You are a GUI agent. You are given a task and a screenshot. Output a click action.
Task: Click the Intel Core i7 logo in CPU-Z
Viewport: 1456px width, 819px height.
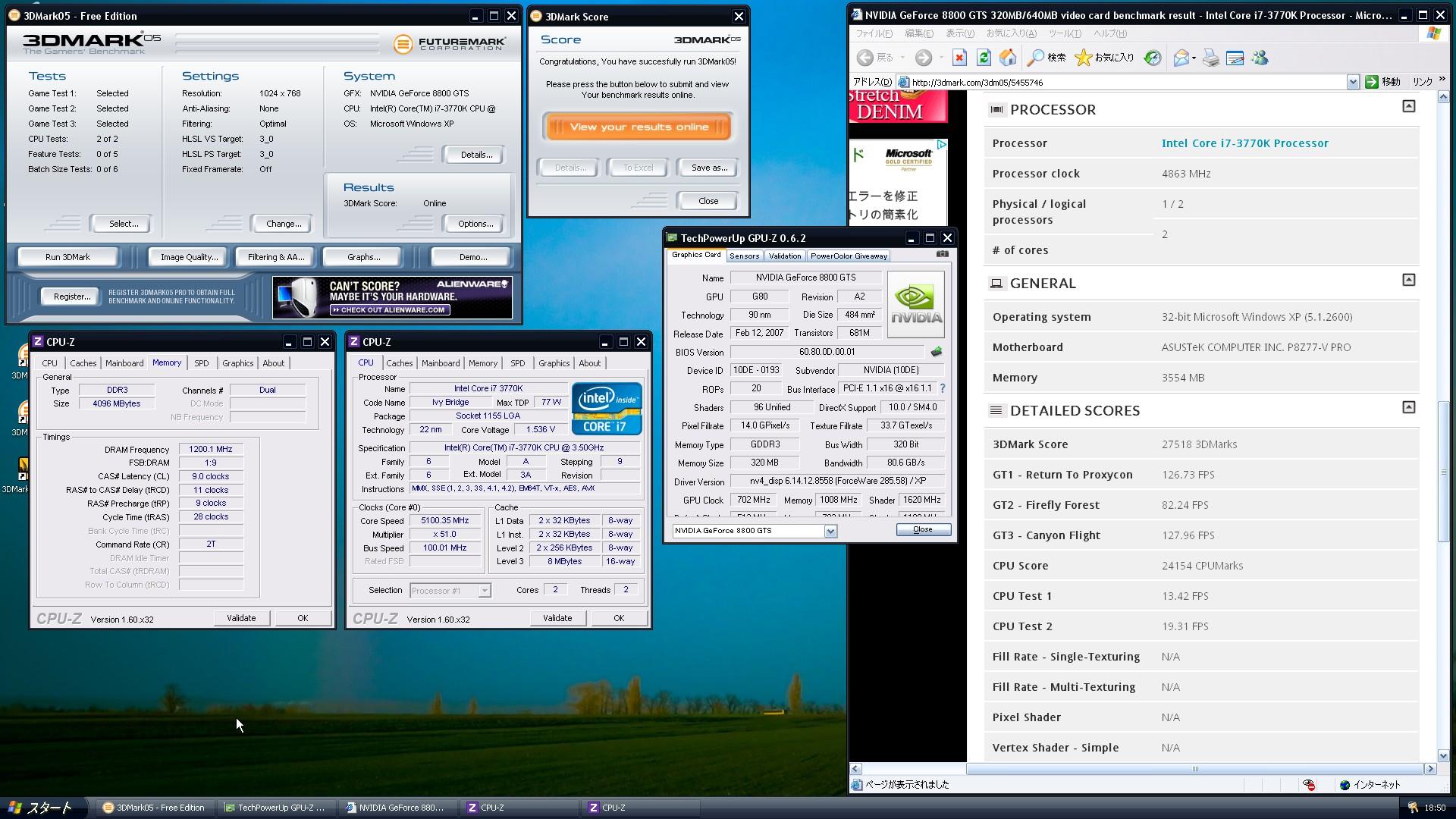pos(607,409)
